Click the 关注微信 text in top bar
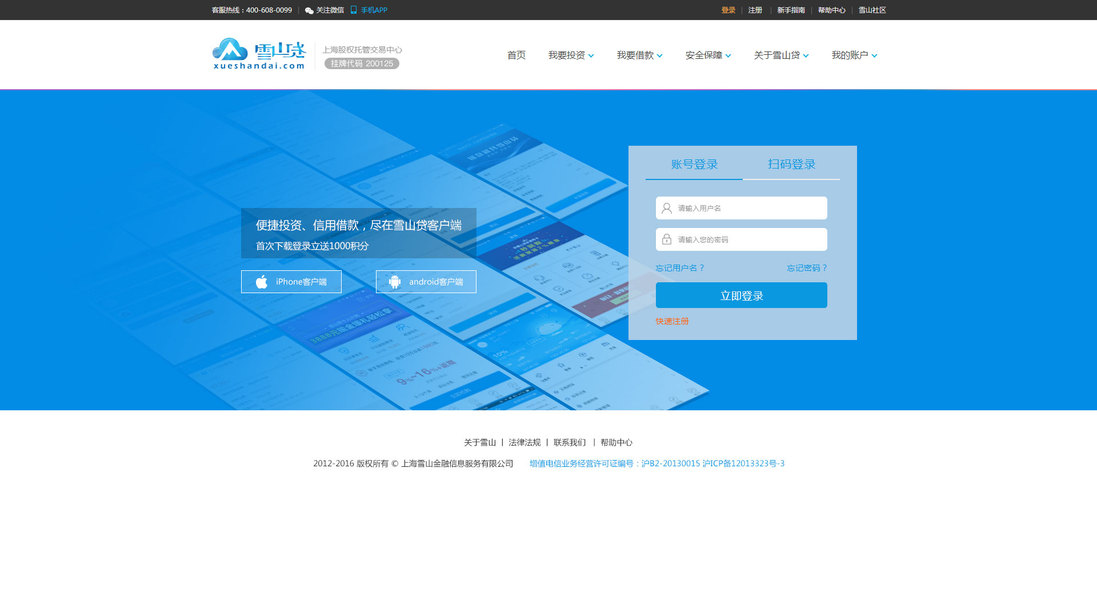Image resolution: width=1097 pixels, height=600 pixels. 330,10
